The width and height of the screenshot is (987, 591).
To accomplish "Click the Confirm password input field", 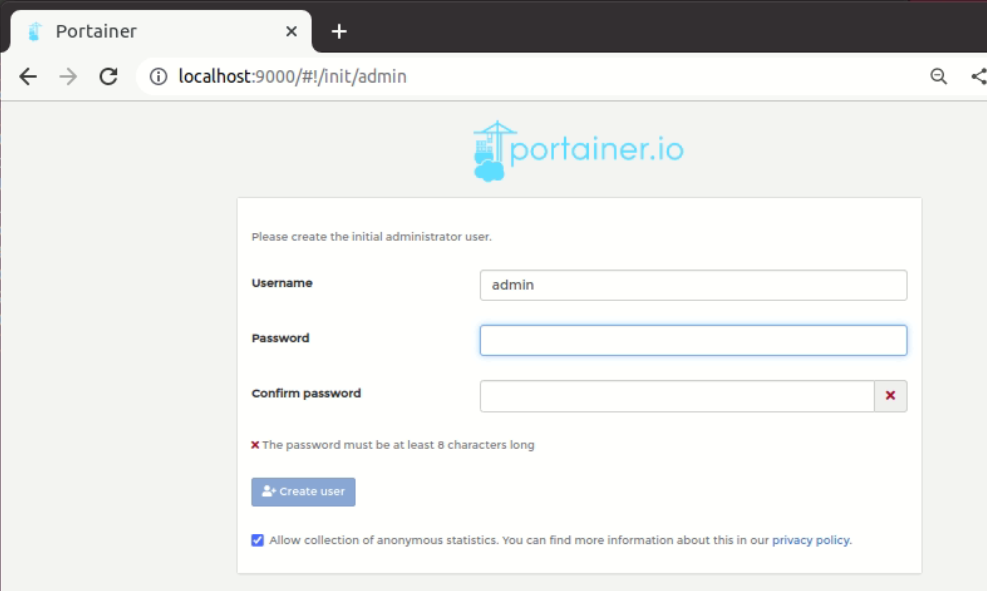I will coord(676,396).
